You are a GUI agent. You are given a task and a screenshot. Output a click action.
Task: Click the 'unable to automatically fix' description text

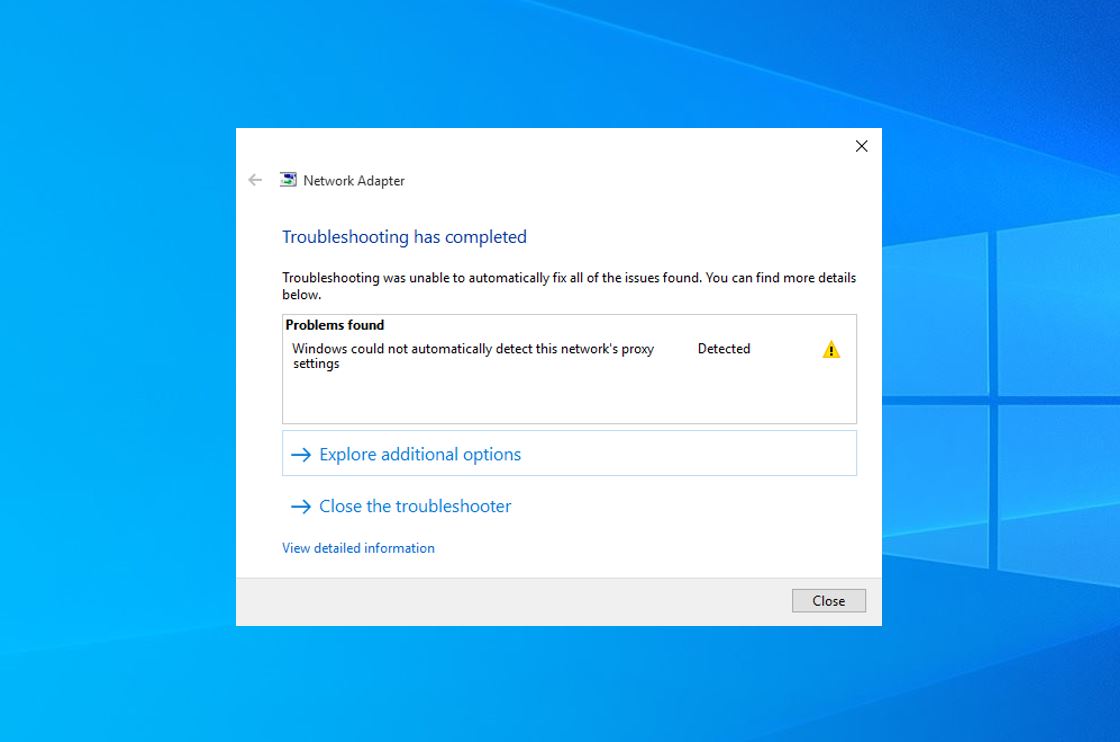pos(569,286)
